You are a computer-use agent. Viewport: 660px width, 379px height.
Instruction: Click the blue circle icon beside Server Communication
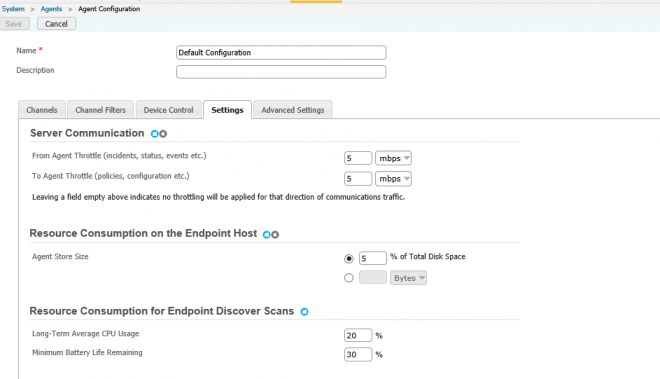coord(154,134)
